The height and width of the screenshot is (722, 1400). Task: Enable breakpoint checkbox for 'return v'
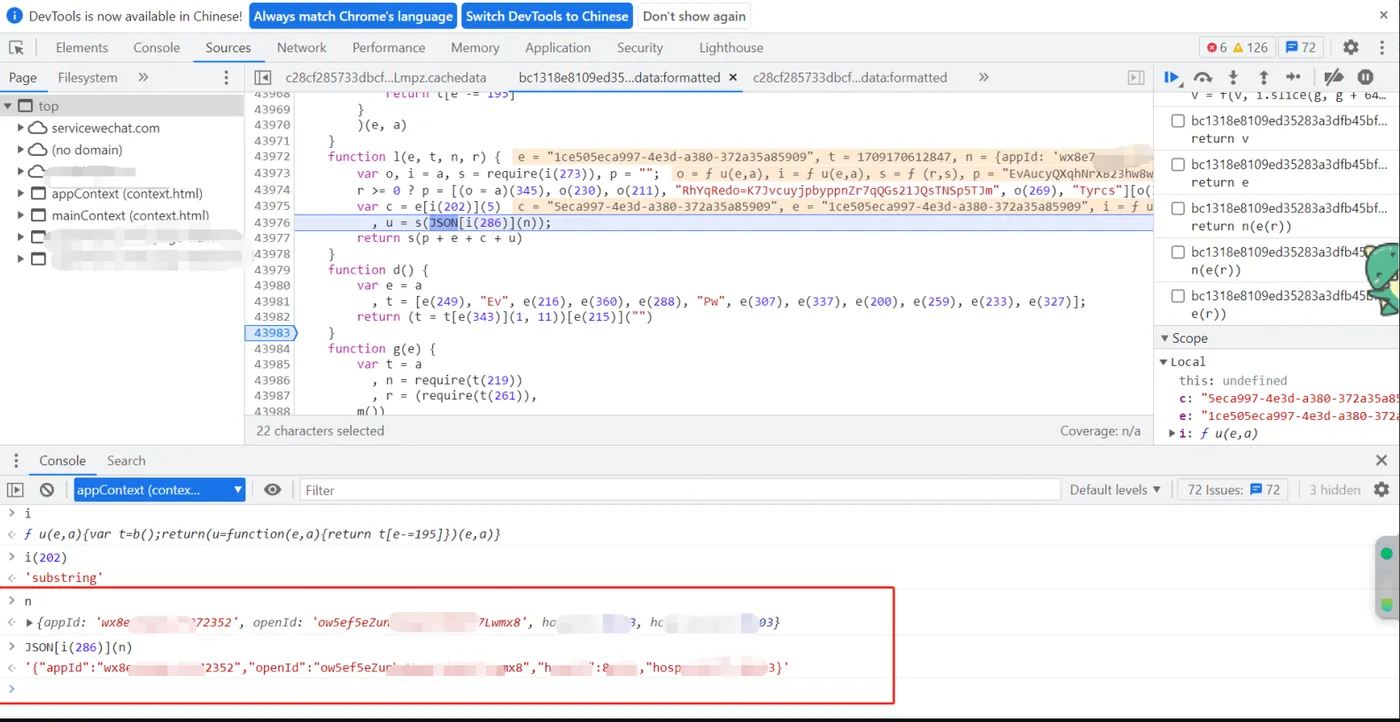pyautogui.click(x=1177, y=121)
